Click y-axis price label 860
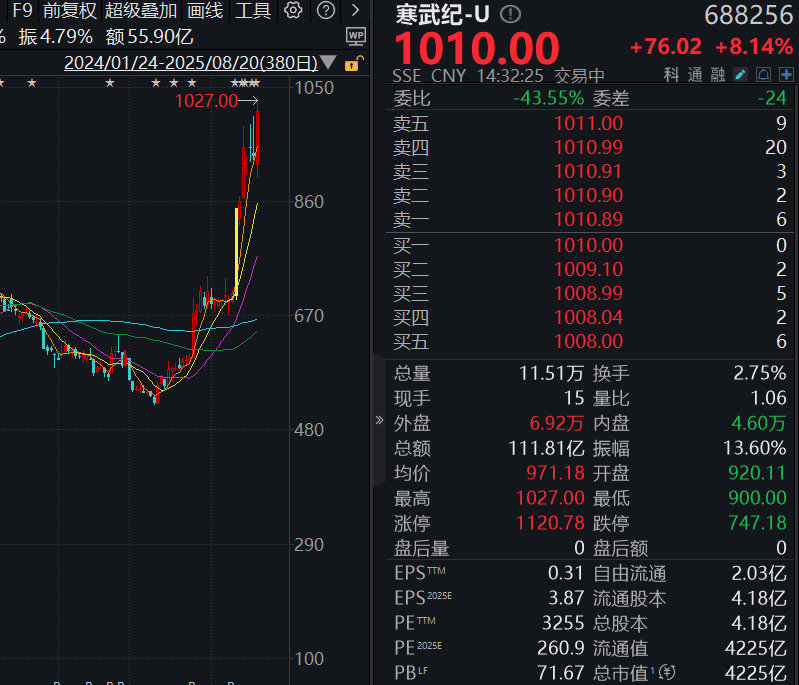799x685 pixels. click(x=309, y=202)
